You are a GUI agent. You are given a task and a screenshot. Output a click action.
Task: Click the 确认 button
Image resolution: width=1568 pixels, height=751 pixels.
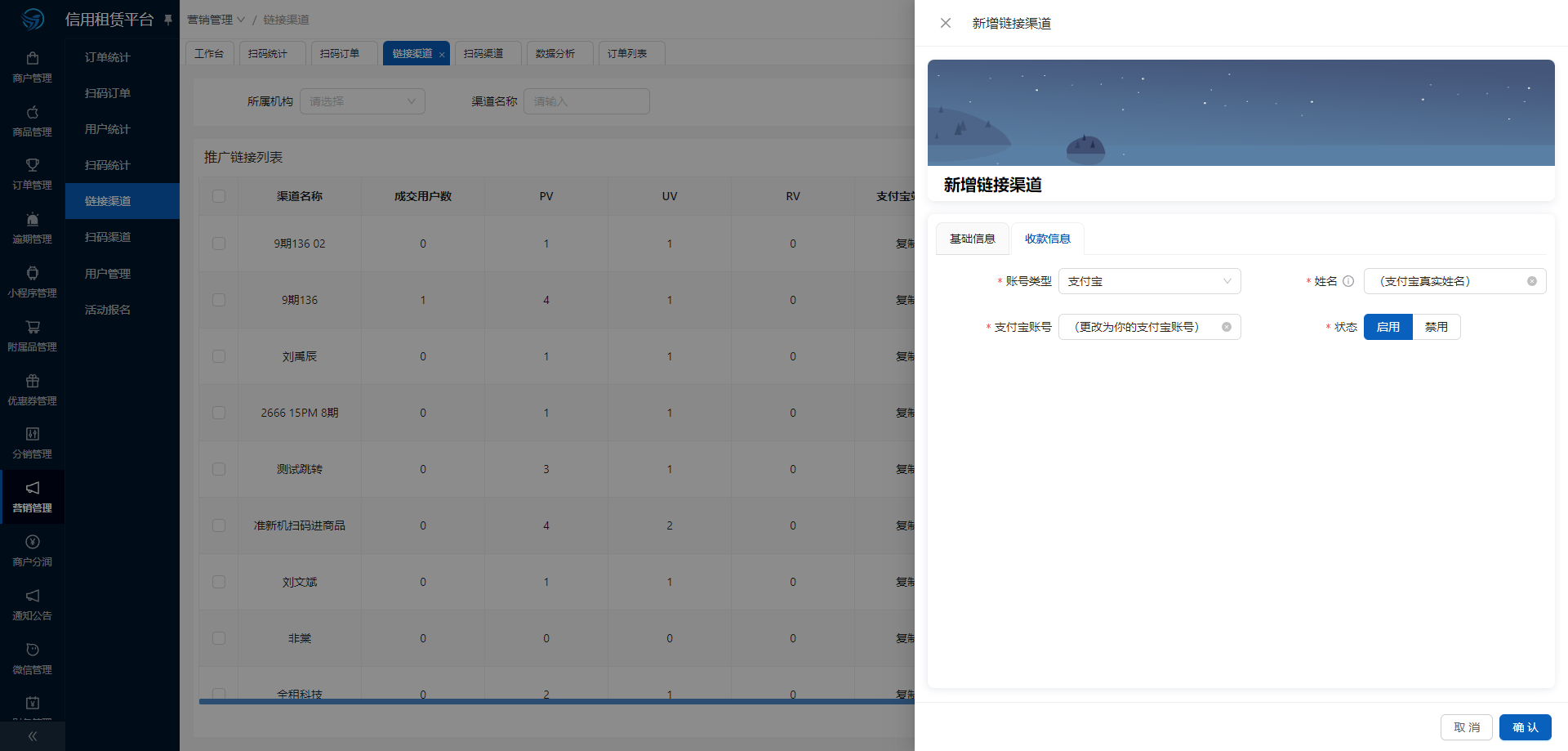point(1526,727)
